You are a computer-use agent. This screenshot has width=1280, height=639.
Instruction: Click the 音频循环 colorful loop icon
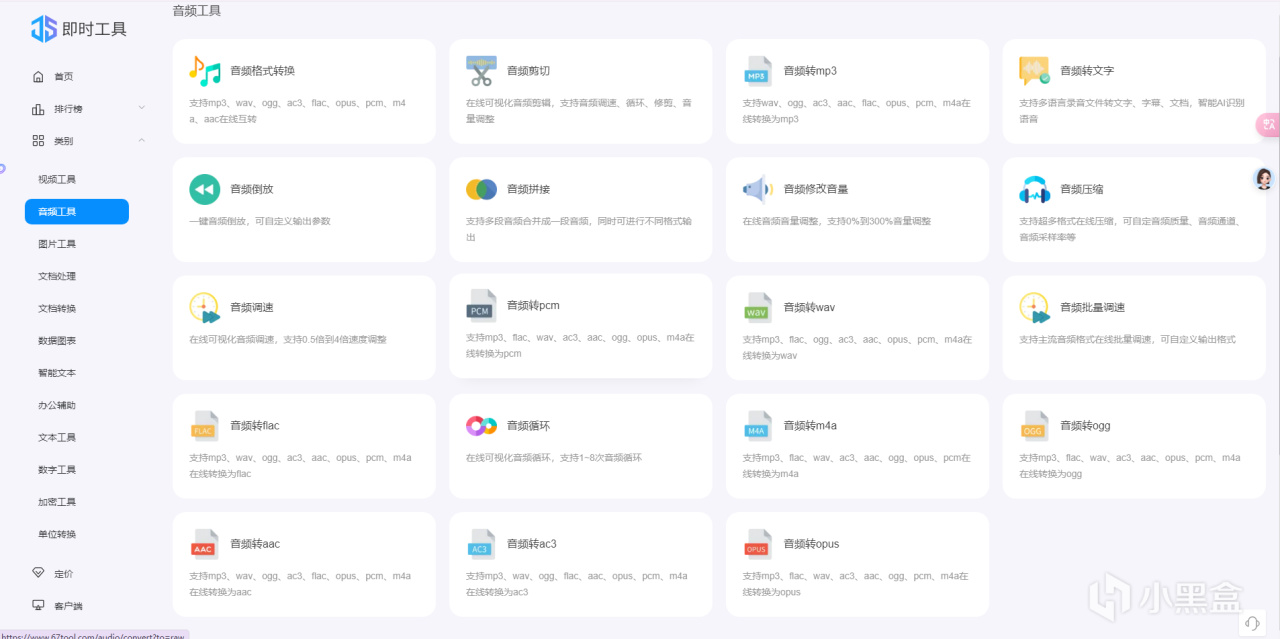(481, 426)
